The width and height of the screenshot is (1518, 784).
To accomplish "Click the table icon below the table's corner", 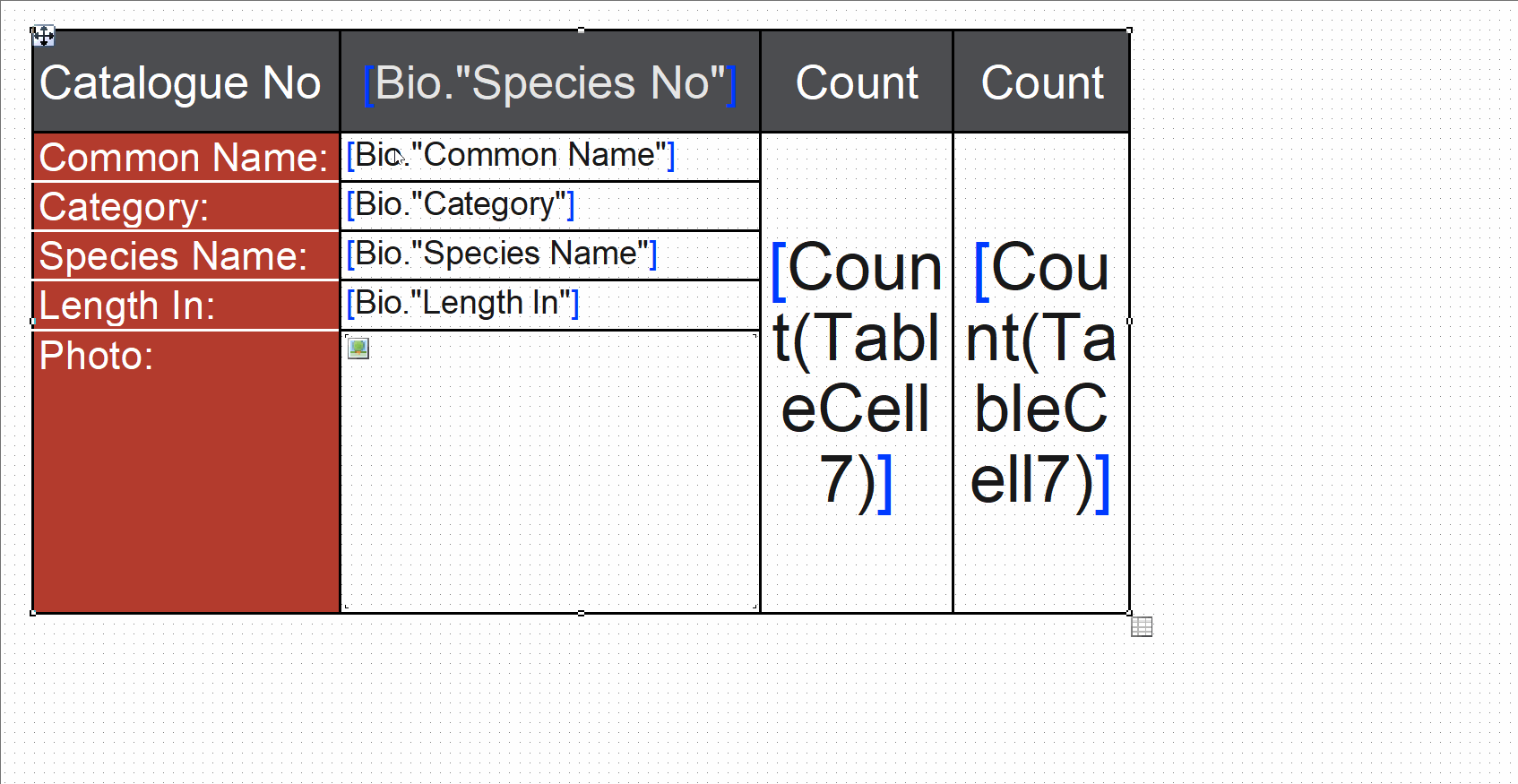I will [1142, 626].
